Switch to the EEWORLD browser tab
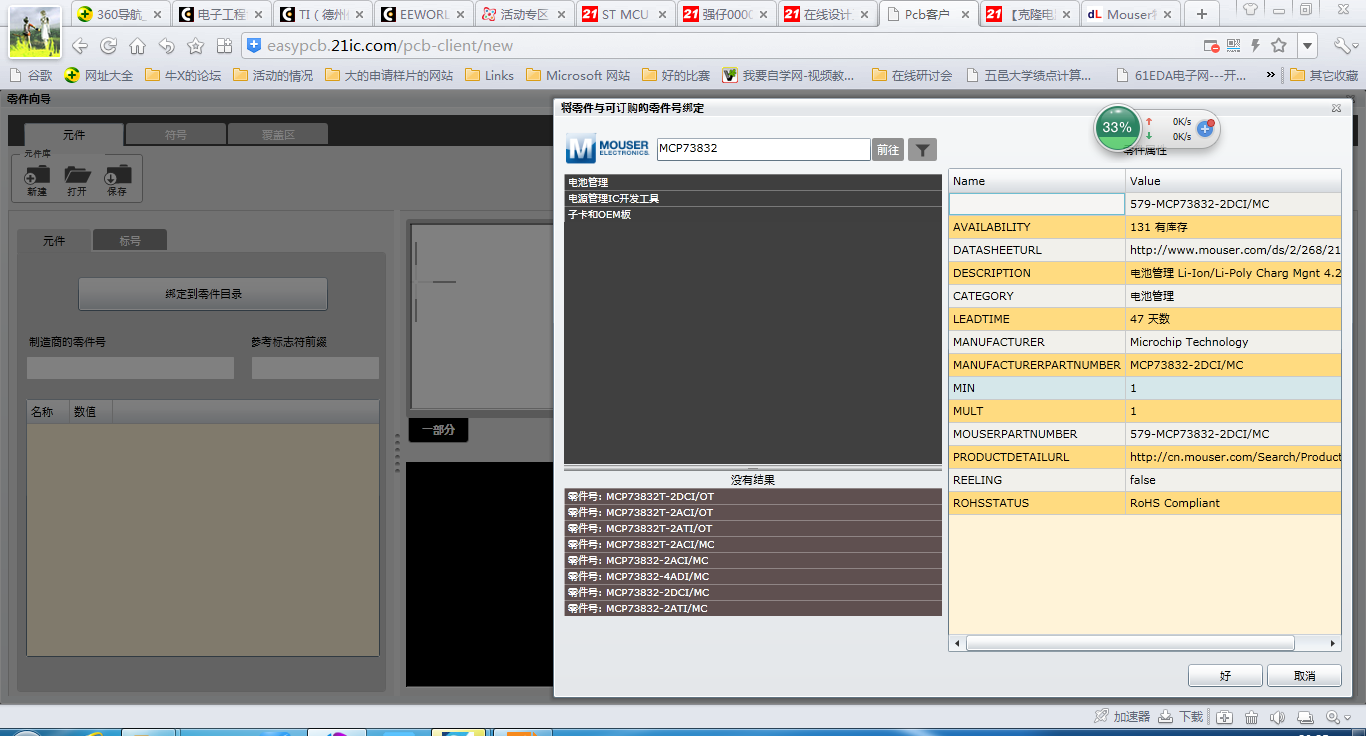This screenshot has width=1366, height=736. coord(423,14)
